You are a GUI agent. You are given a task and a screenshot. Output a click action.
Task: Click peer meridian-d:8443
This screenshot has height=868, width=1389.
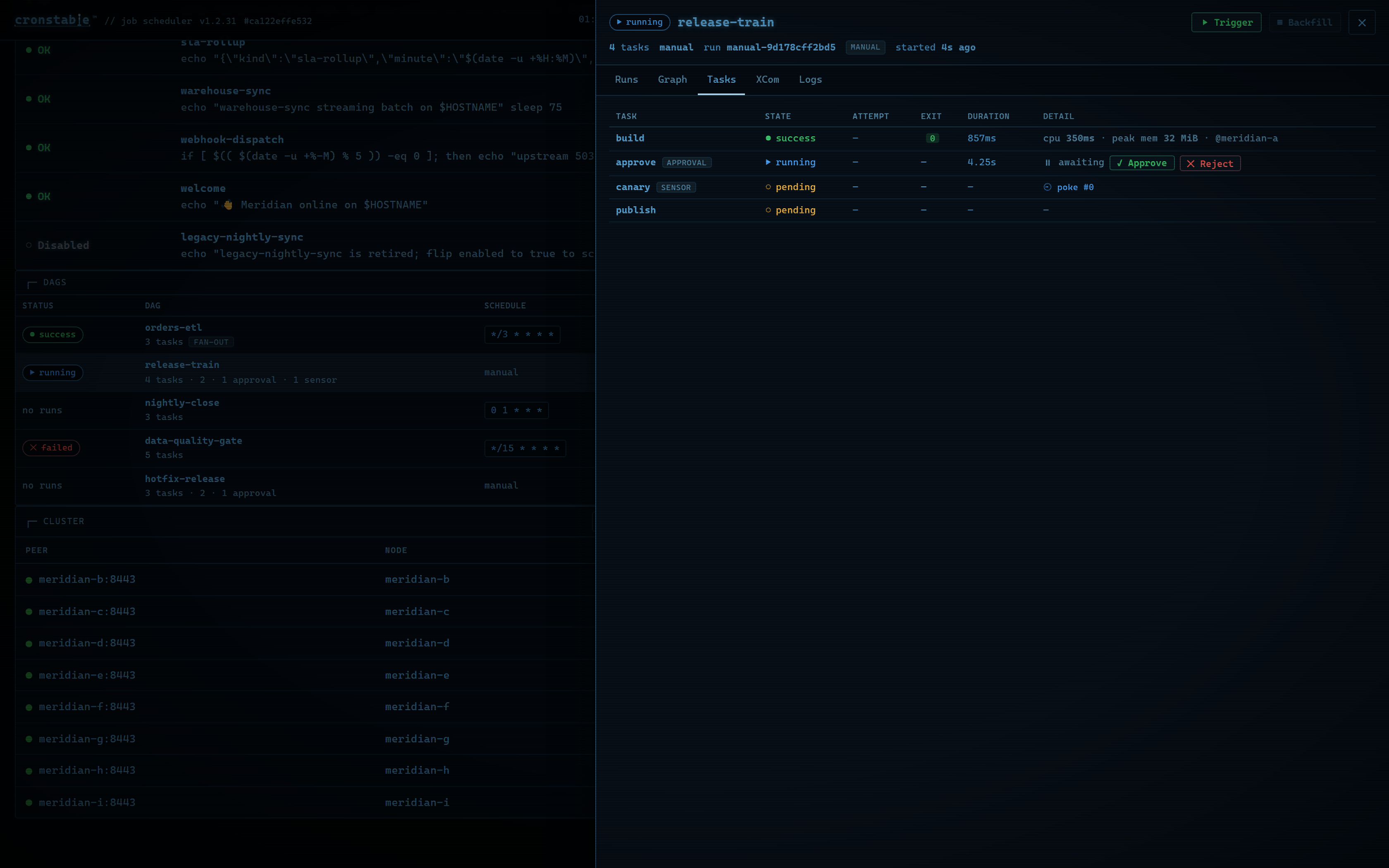pyautogui.click(x=87, y=643)
